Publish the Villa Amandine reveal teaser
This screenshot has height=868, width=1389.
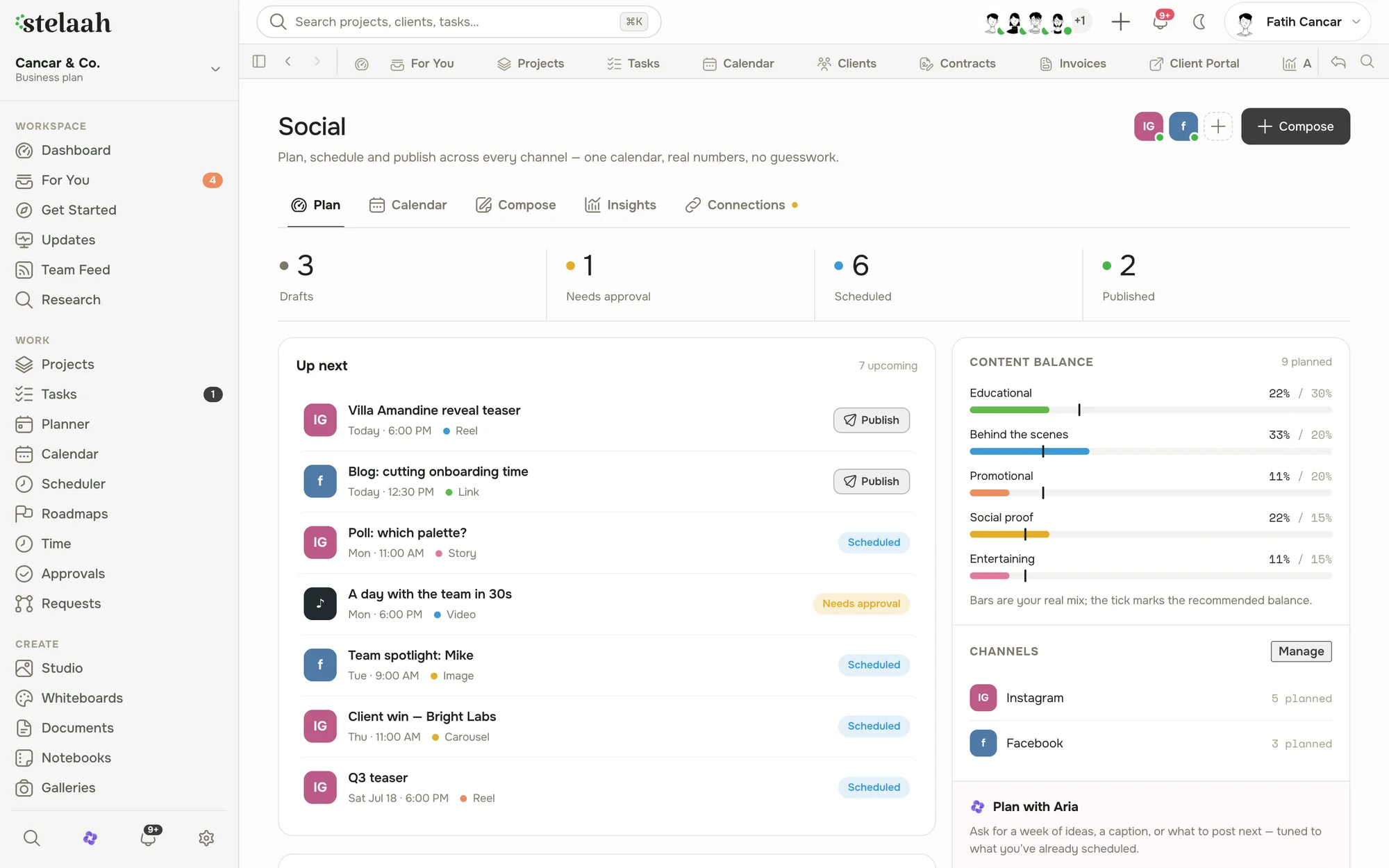coord(871,420)
